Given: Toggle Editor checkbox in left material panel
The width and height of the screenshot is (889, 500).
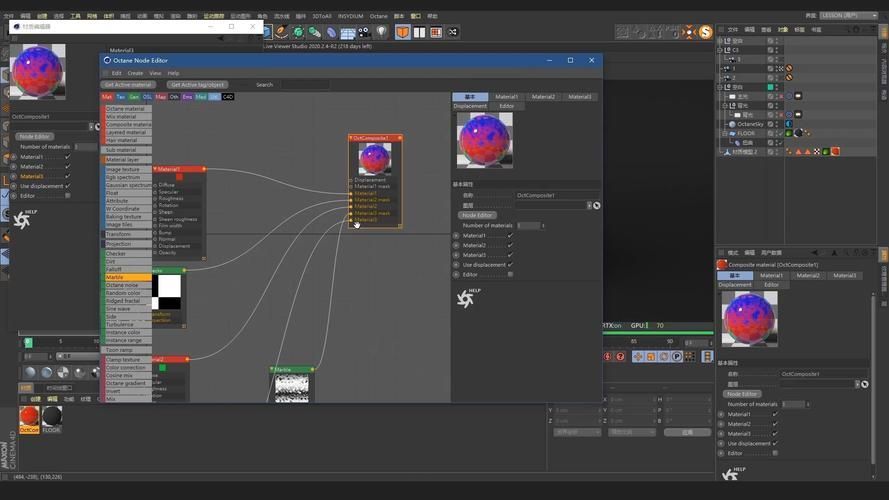Looking at the screenshot, I should point(68,196).
